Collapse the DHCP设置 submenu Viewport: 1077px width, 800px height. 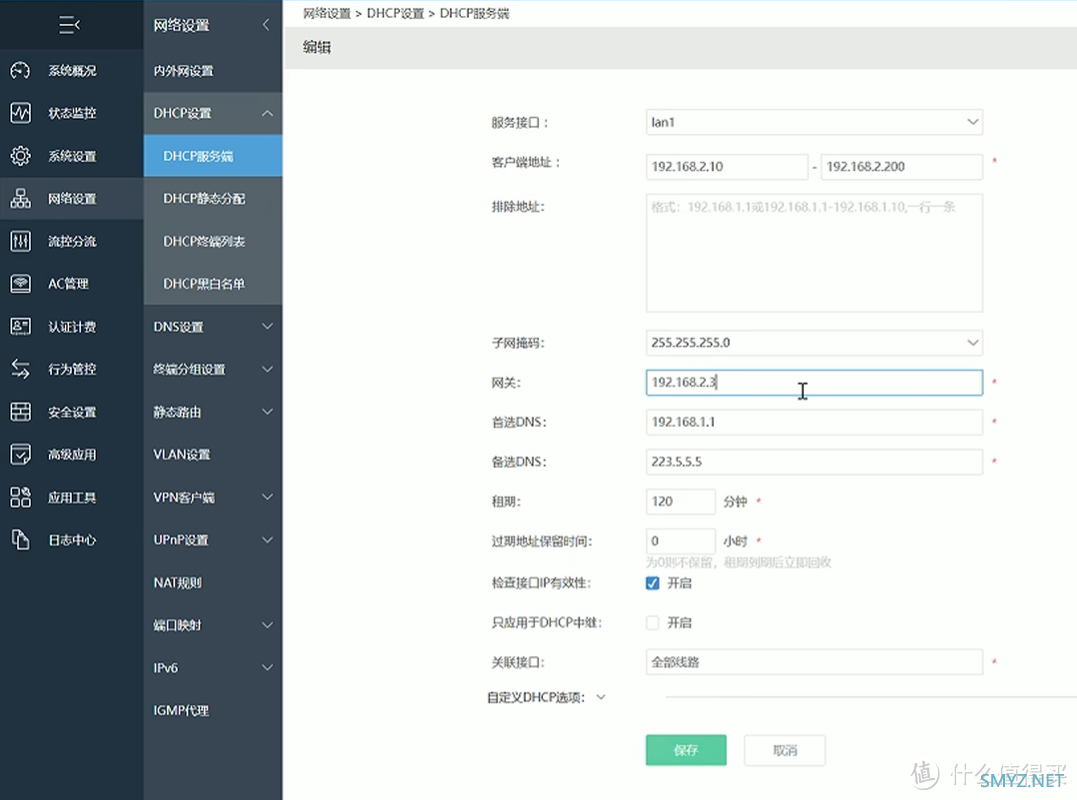pos(267,113)
